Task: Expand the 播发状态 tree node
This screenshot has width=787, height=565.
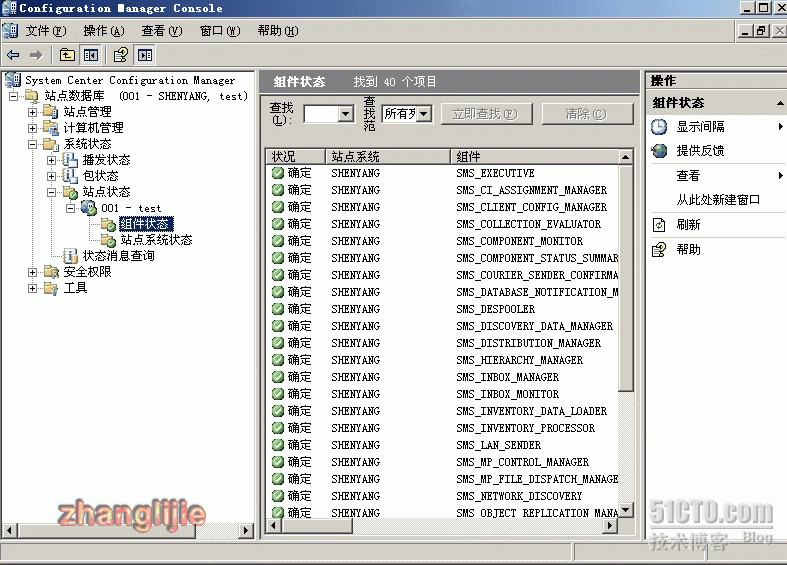Action: coord(52,160)
